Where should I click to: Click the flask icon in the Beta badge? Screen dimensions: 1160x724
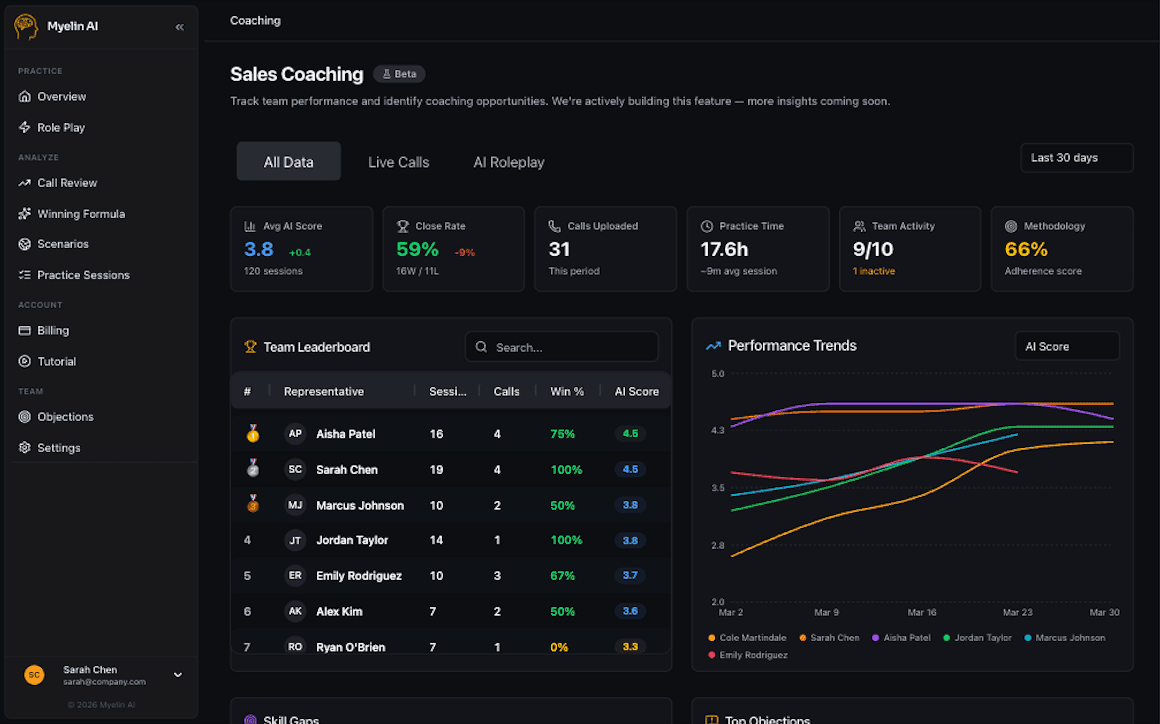pyautogui.click(x=386, y=74)
